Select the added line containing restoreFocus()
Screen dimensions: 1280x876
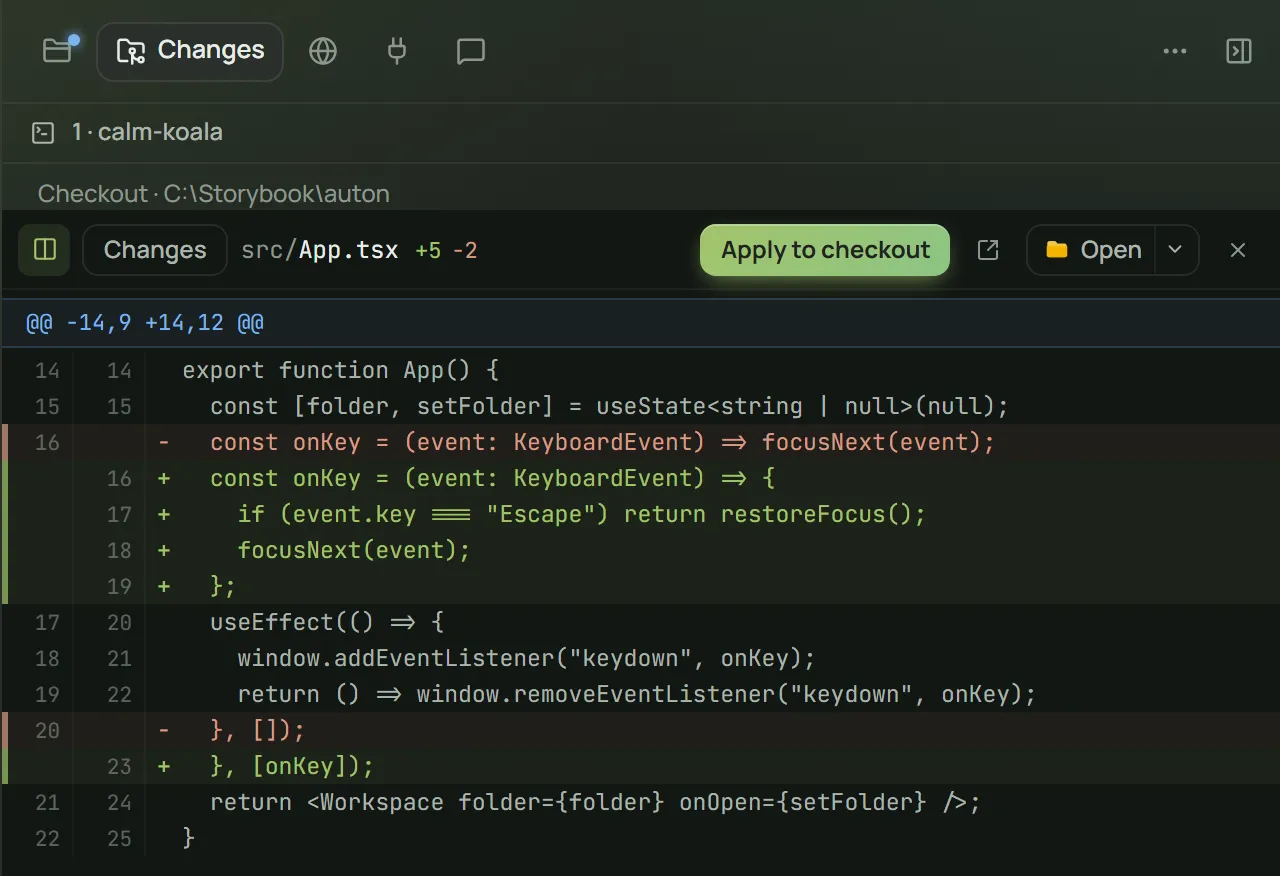pos(640,514)
